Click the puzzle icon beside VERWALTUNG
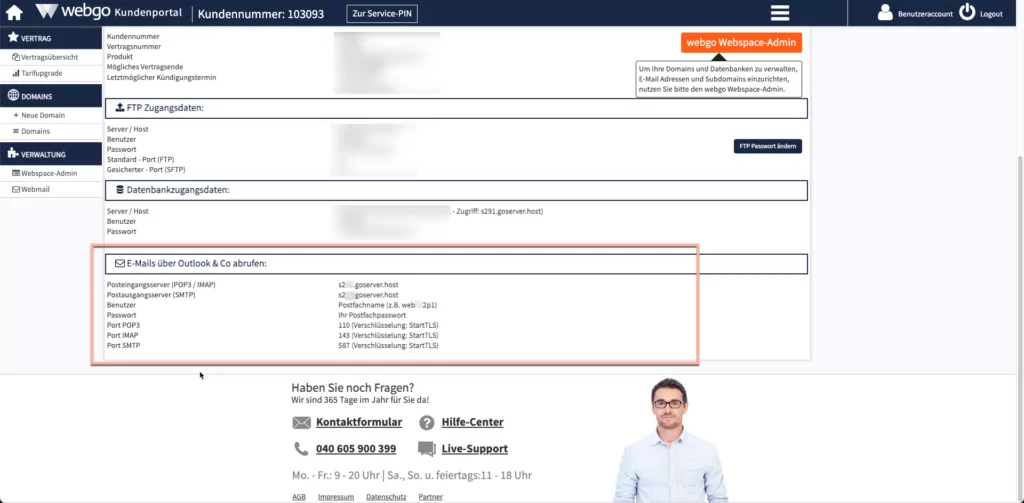Image resolution: width=1024 pixels, height=503 pixels. click(13, 154)
